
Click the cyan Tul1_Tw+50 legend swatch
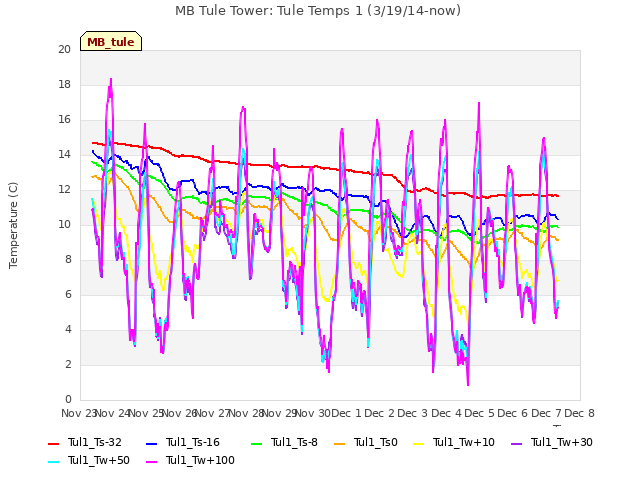point(53,462)
